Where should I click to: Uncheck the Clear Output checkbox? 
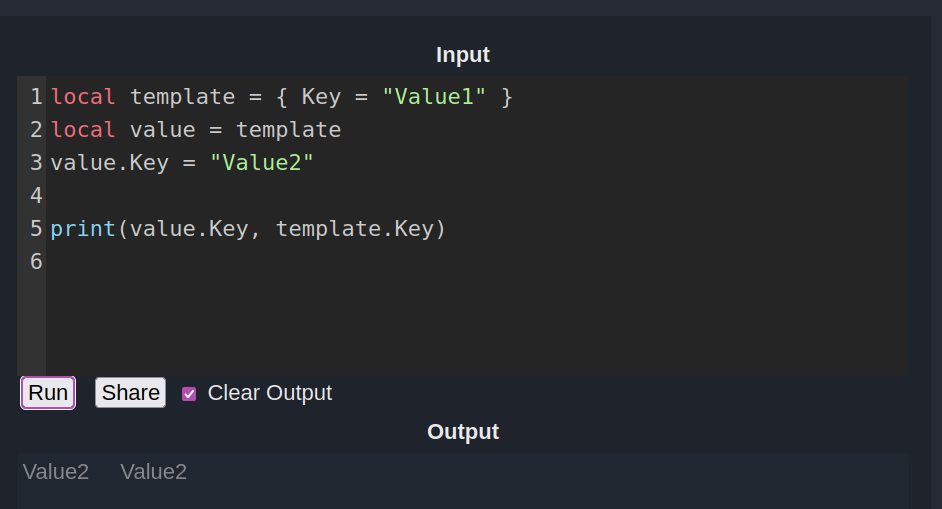[x=189, y=394]
